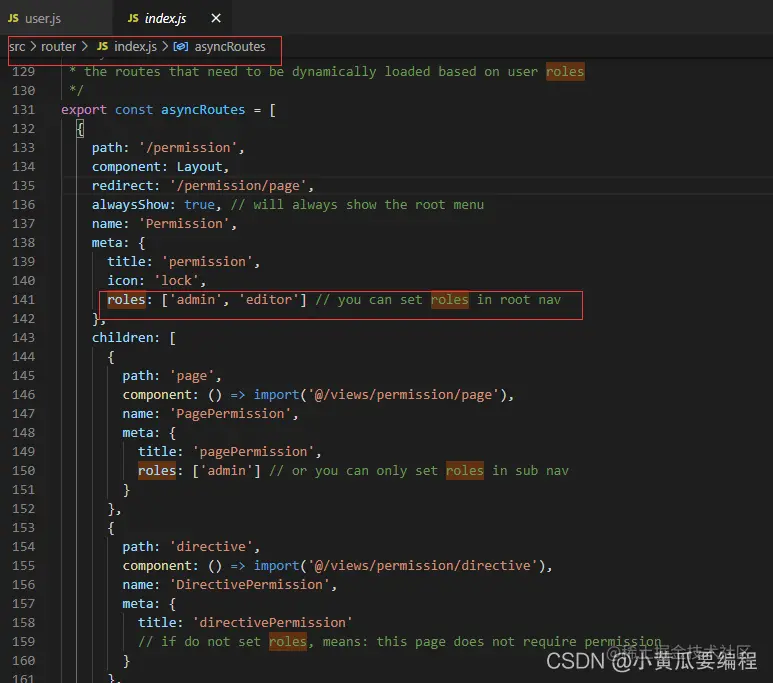Open the index.js breadcrumb segment
The image size is (773, 683).
135,46
